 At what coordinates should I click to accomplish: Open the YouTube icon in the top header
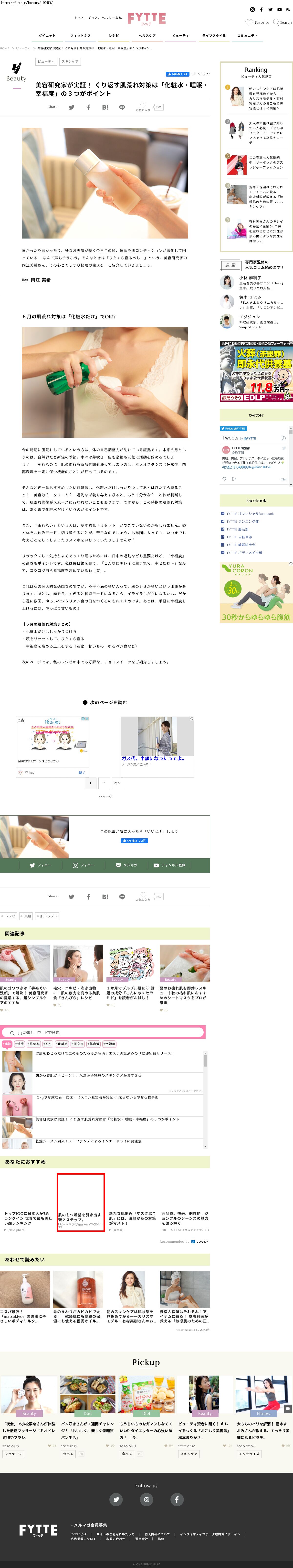point(279,10)
